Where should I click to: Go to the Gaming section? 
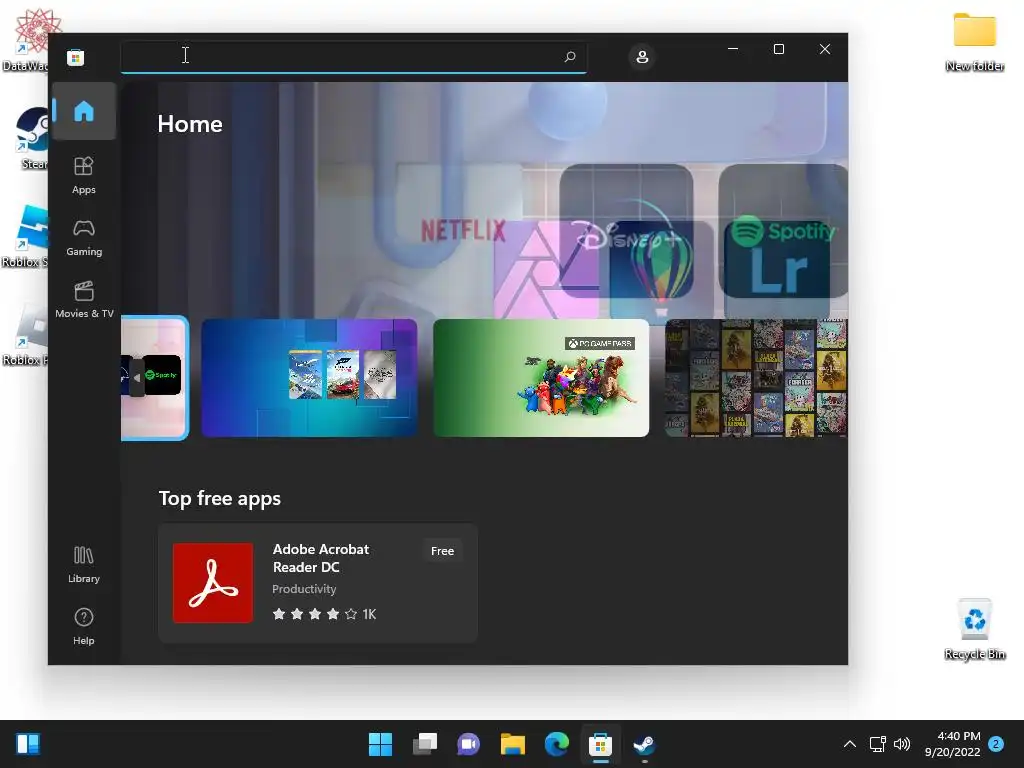pyautogui.click(x=84, y=238)
